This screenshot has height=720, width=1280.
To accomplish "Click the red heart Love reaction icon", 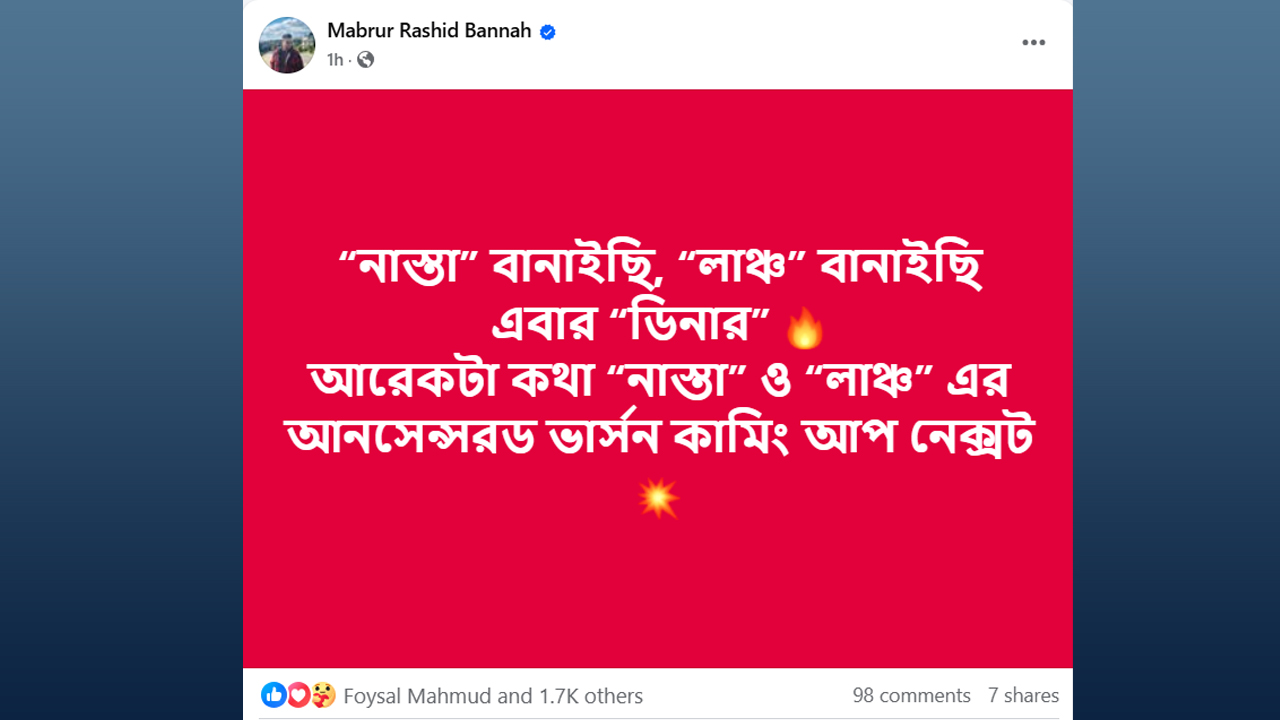I will click(x=298, y=695).
